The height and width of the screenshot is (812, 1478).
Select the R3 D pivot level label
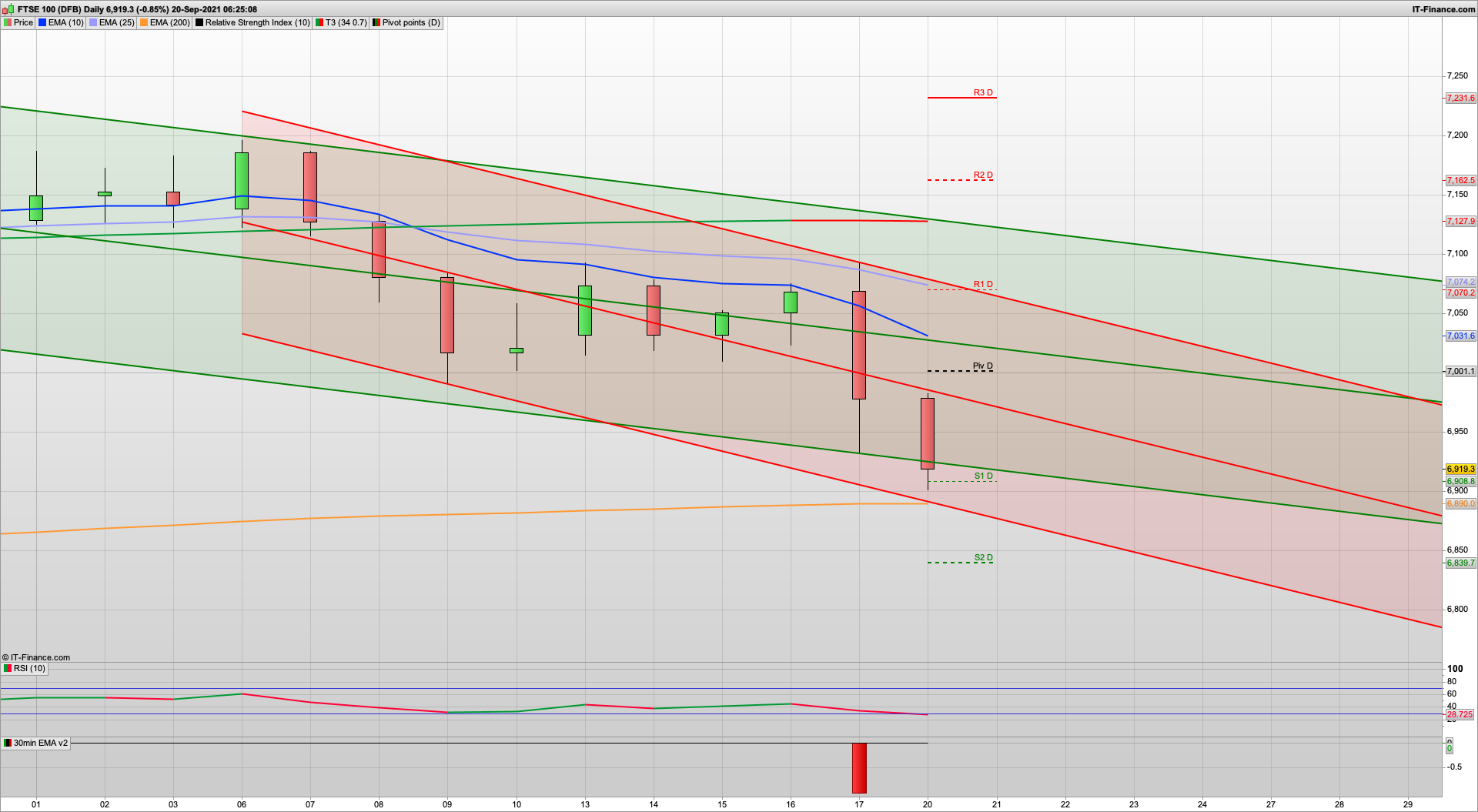pyautogui.click(x=983, y=92)
